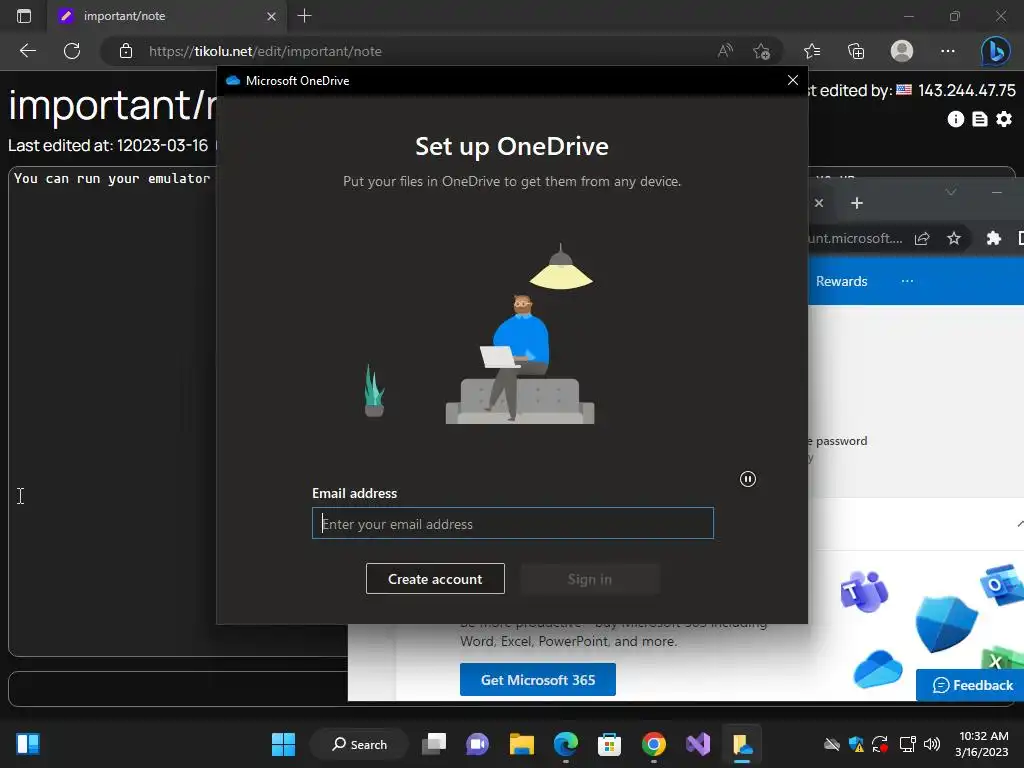This screenshot has width=1024, height=768.
Task: Open more options ellipsis next to Rewards
Action: tap(907, 281)
